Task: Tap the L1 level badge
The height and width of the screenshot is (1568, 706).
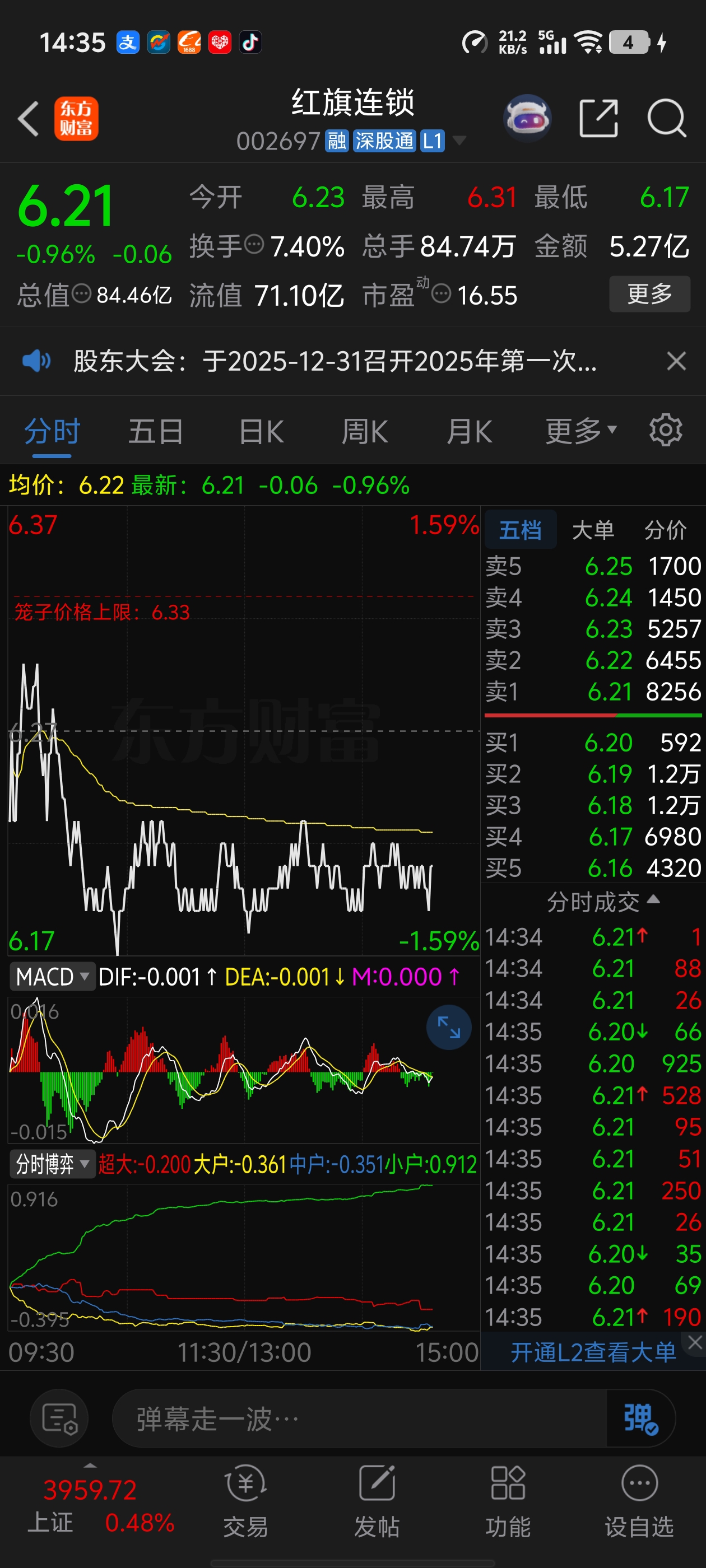Action: click(x=433, y=141)
